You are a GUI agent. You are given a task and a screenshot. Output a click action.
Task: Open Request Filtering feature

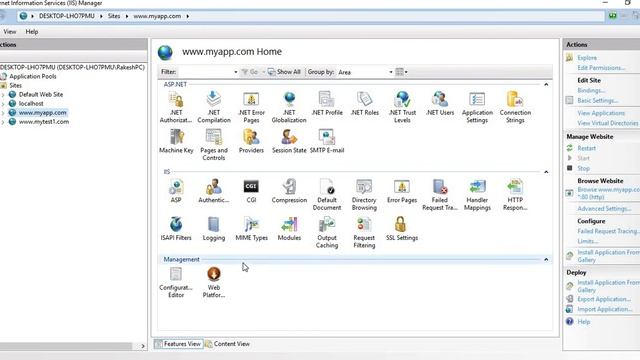(x=364, y=232)
